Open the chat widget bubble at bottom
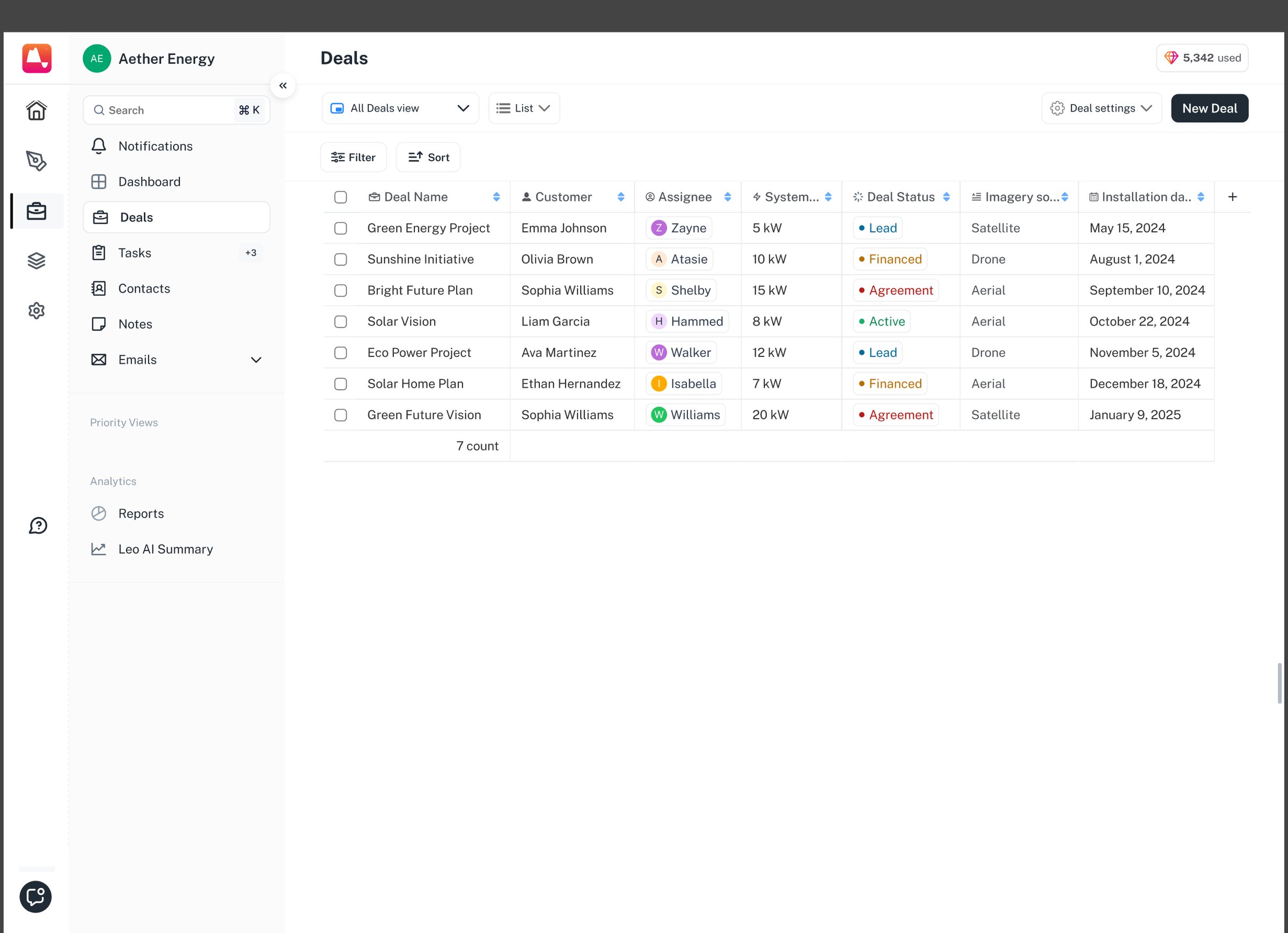Screen dimensions: 1288x933 pyautogui.click(x=35, y=896)
